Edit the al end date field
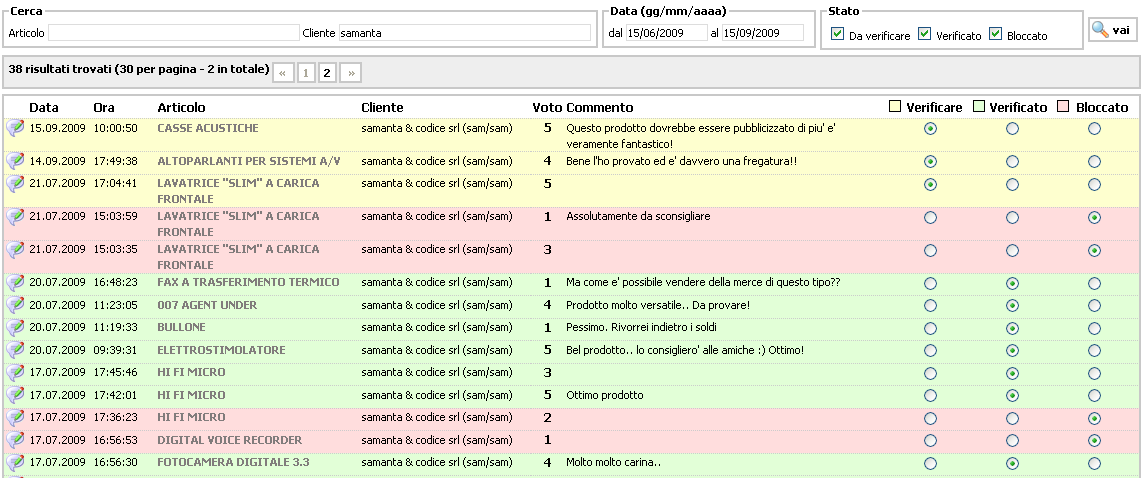 (x=762, y=33)
